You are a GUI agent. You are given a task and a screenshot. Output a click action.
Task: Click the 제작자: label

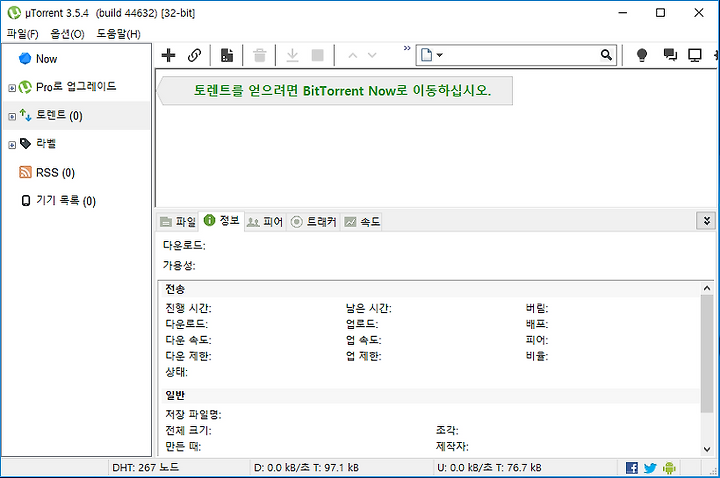[x=452, y=446]
